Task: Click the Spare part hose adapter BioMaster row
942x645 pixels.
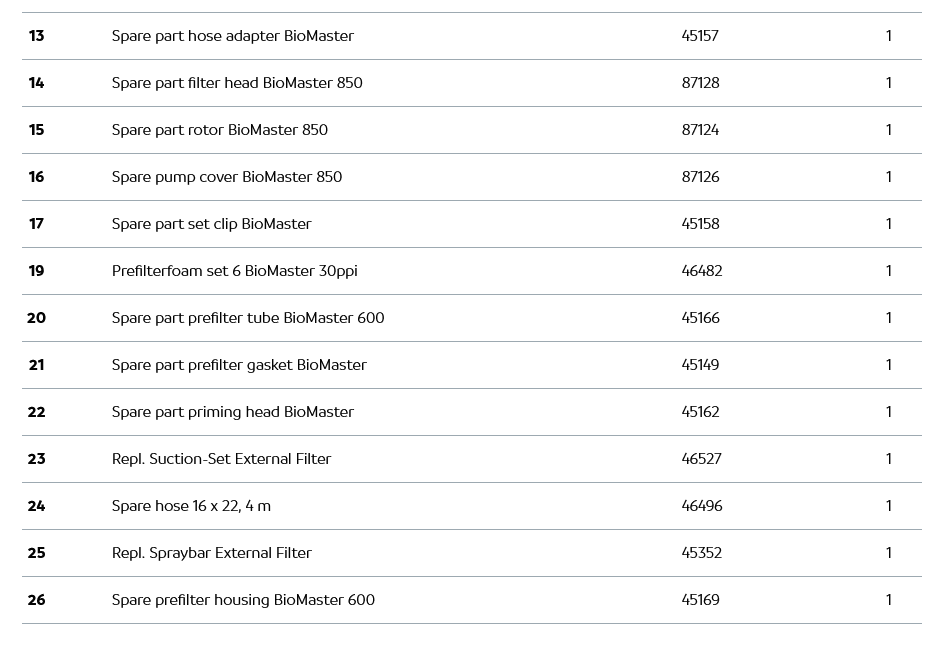Action: (x=232, y=36)
